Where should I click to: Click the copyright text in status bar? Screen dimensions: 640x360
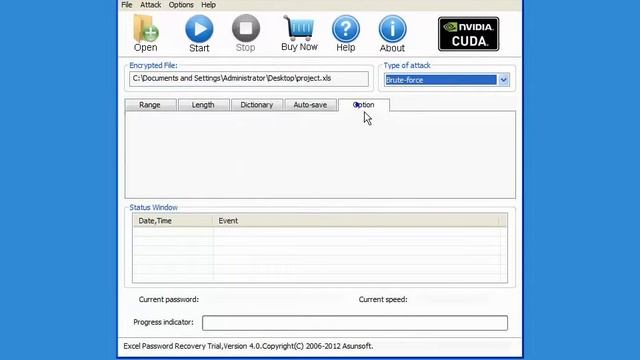pos(248,346)
